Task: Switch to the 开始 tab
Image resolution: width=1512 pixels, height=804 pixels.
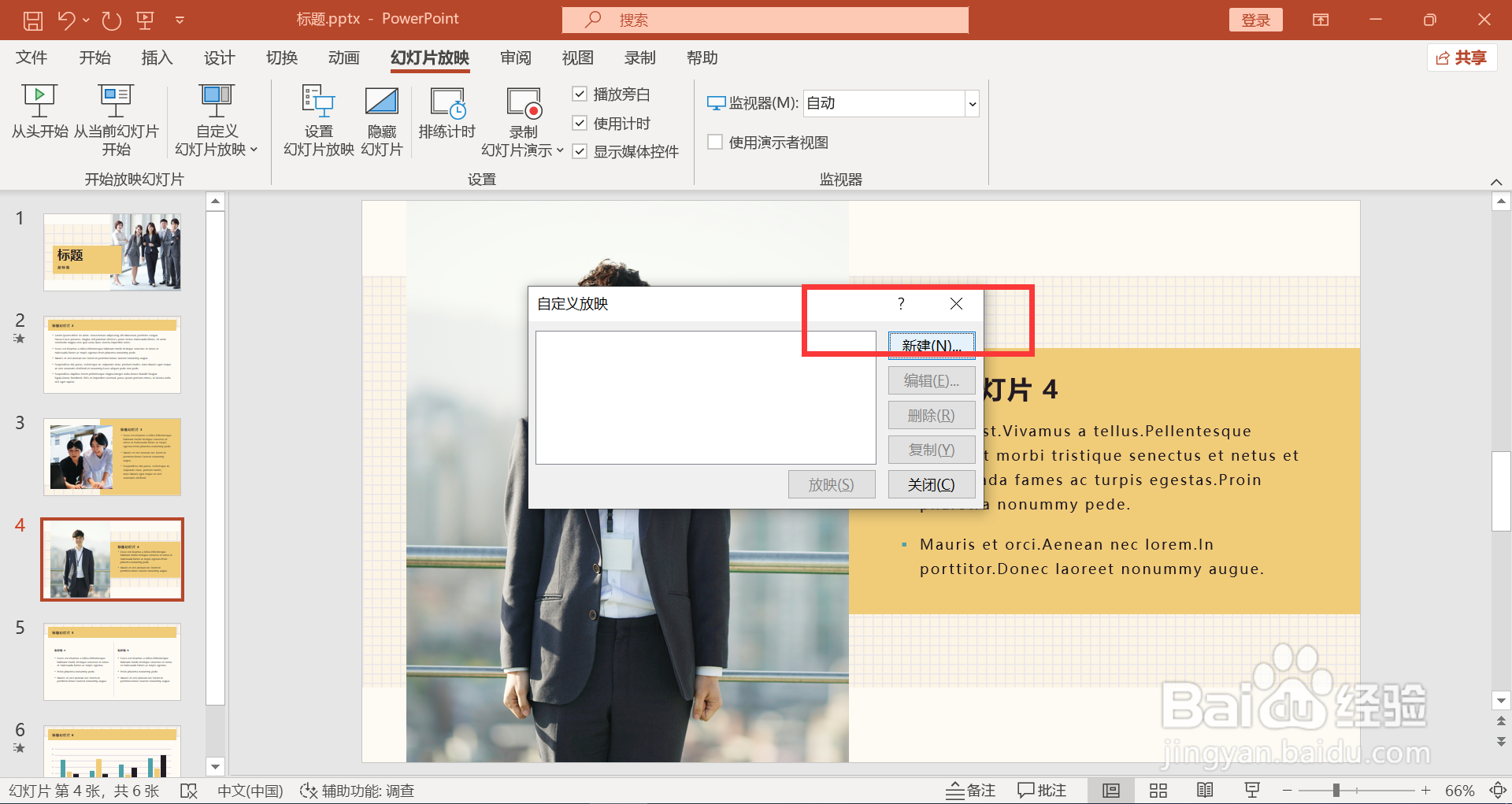Action: click(95, 57)
